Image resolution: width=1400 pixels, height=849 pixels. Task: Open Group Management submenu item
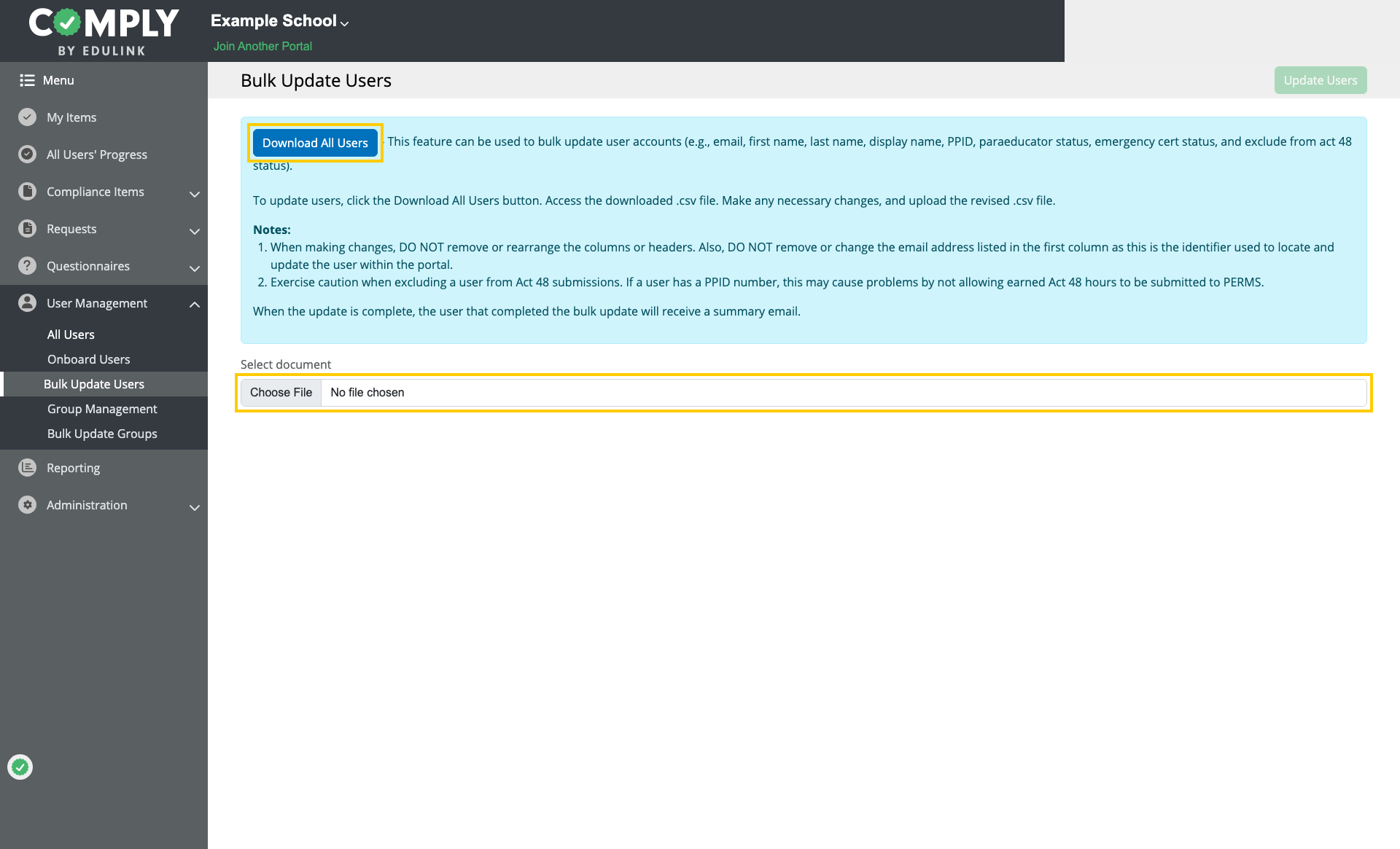tap(102, 409)
